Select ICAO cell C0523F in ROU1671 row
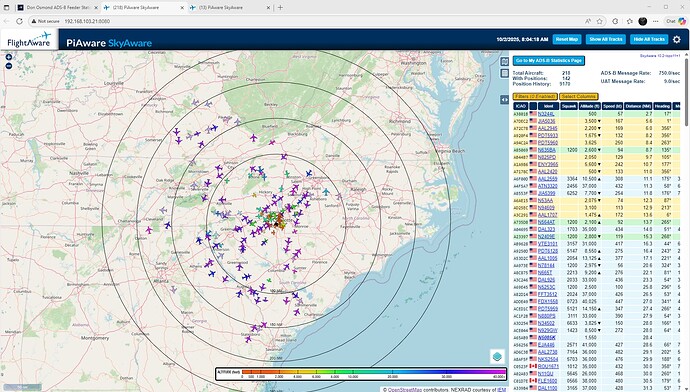This screenshot has height=392, width=690. pyautogui.click(x=520, y=366)
